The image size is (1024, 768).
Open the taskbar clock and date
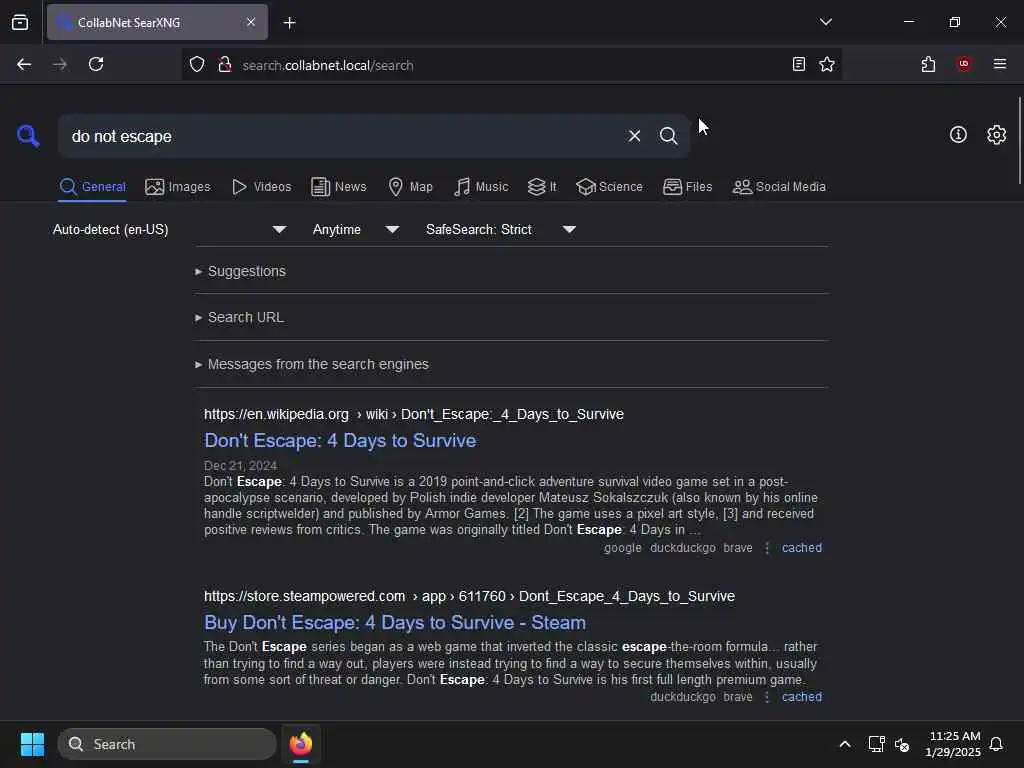953,744
